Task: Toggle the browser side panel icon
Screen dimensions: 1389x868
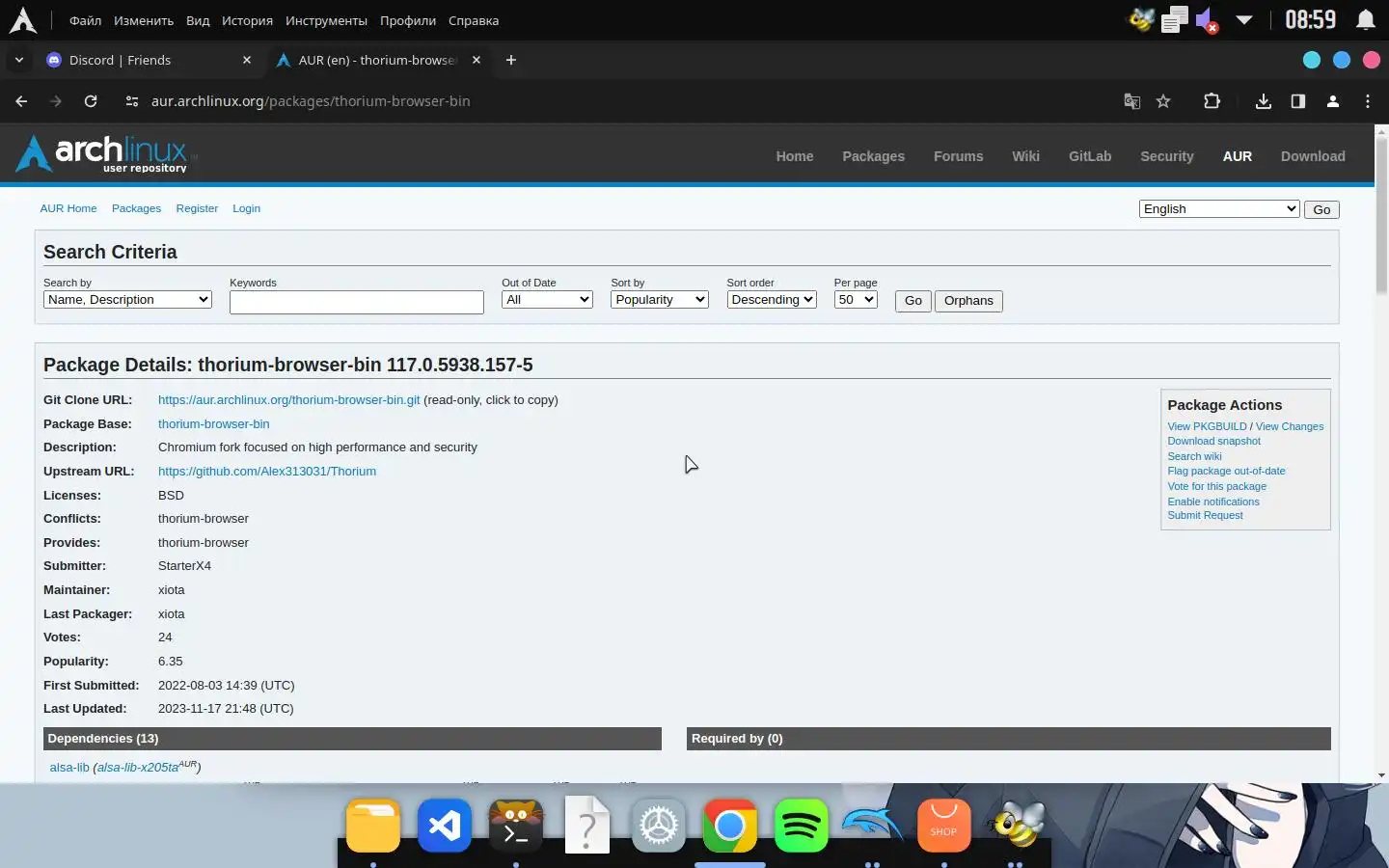Action: point(1297,101)
